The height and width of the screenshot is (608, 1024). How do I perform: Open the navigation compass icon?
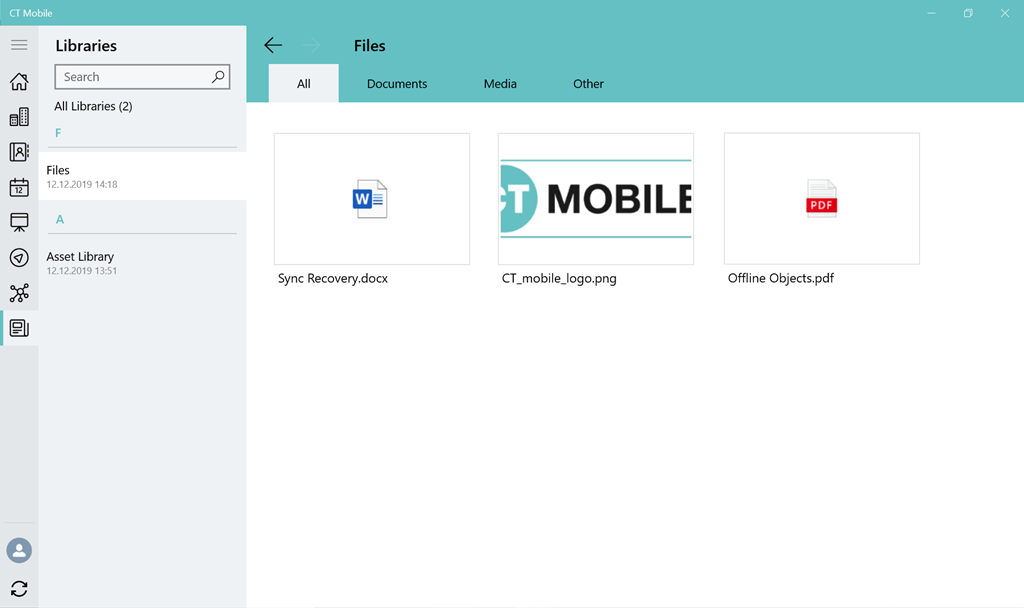click(x=19, y=258)
